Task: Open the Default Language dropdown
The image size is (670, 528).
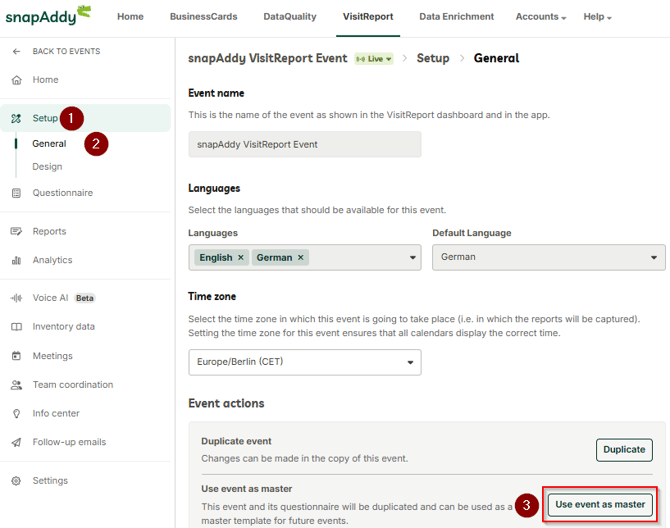Action: pos(548,257)
